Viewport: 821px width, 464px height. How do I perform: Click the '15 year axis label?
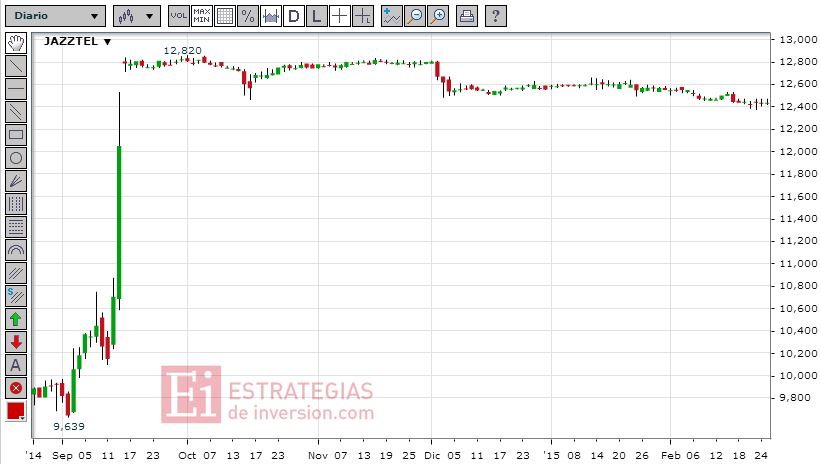(551, 456)
